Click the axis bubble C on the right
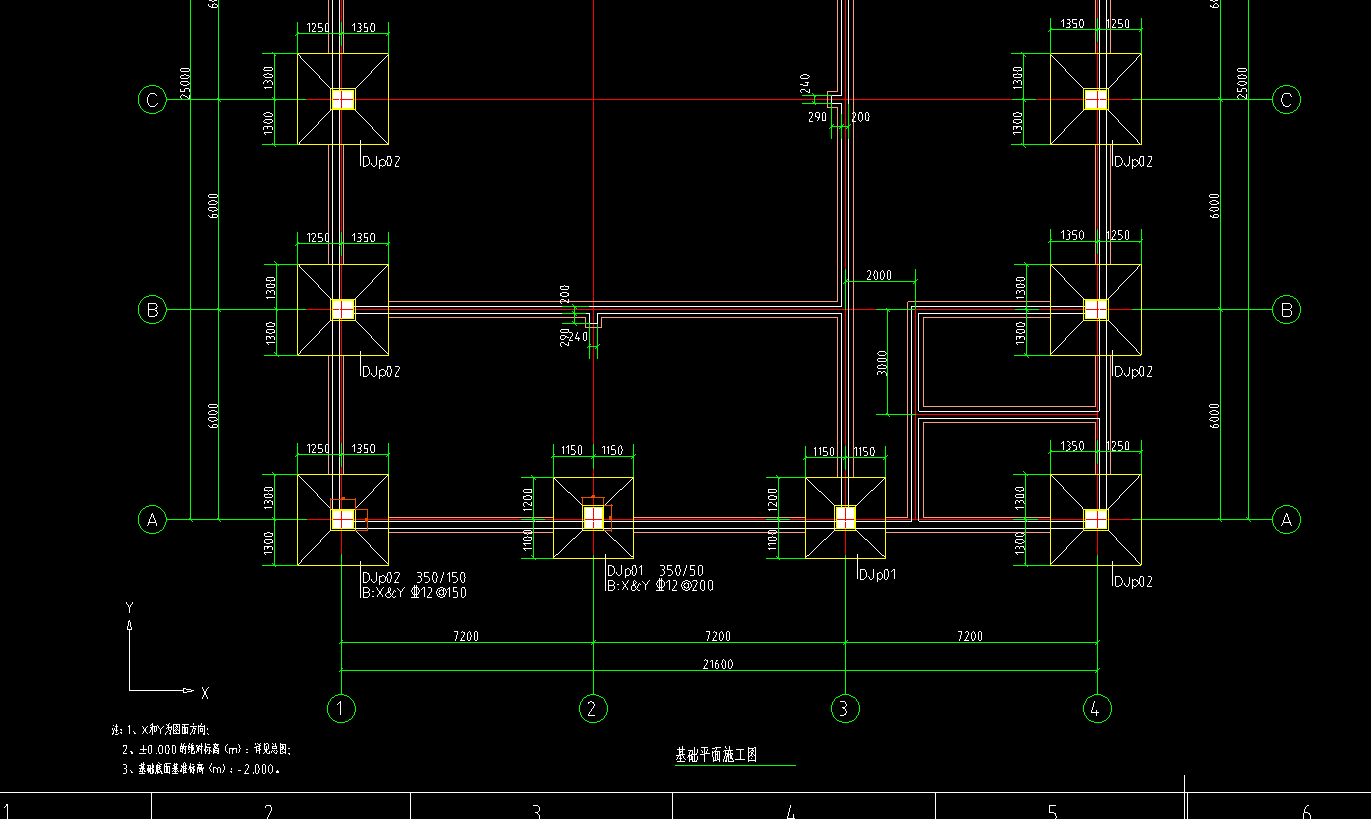Viewport: 1371px width, 819px height. pos(1286,100)
